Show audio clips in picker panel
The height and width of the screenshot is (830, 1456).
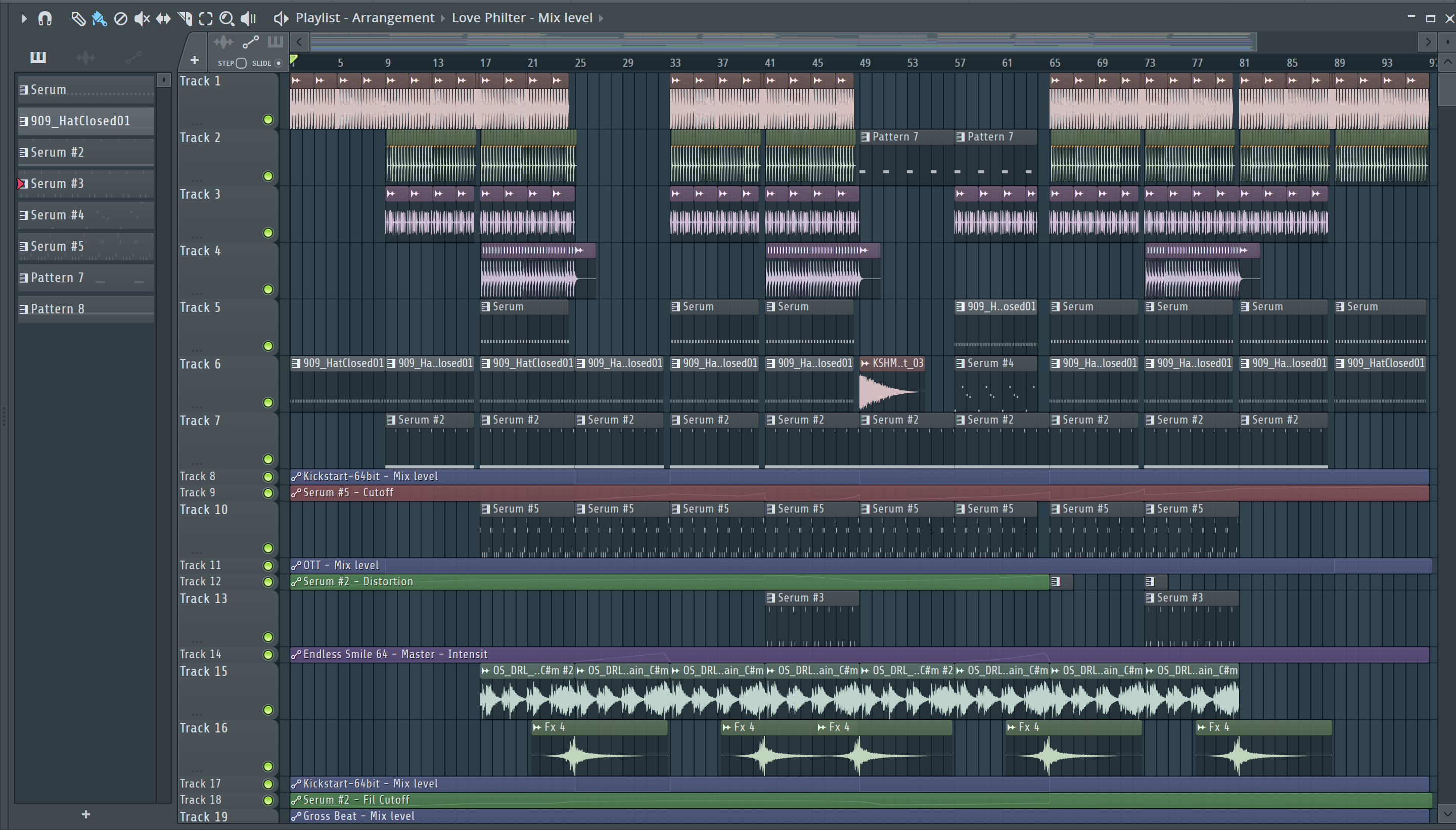pyautogui.click(x=85, y=57)
